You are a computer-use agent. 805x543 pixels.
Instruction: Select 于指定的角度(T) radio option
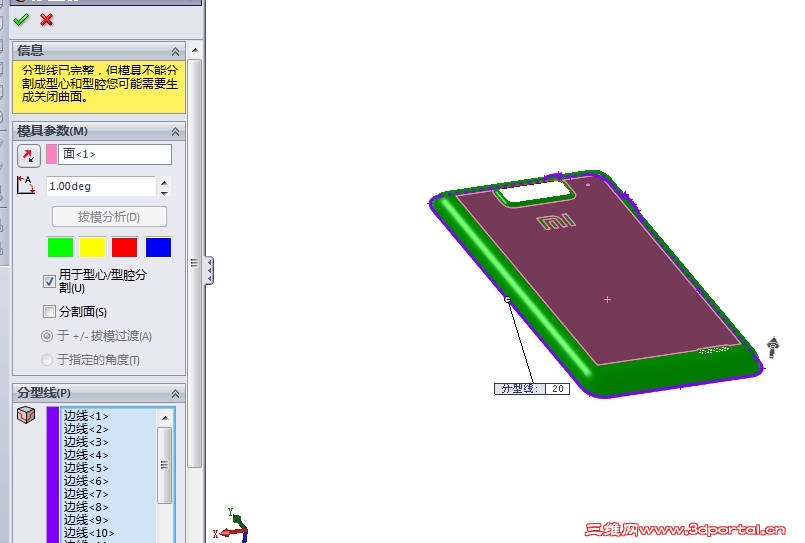[x=47, y=360]
